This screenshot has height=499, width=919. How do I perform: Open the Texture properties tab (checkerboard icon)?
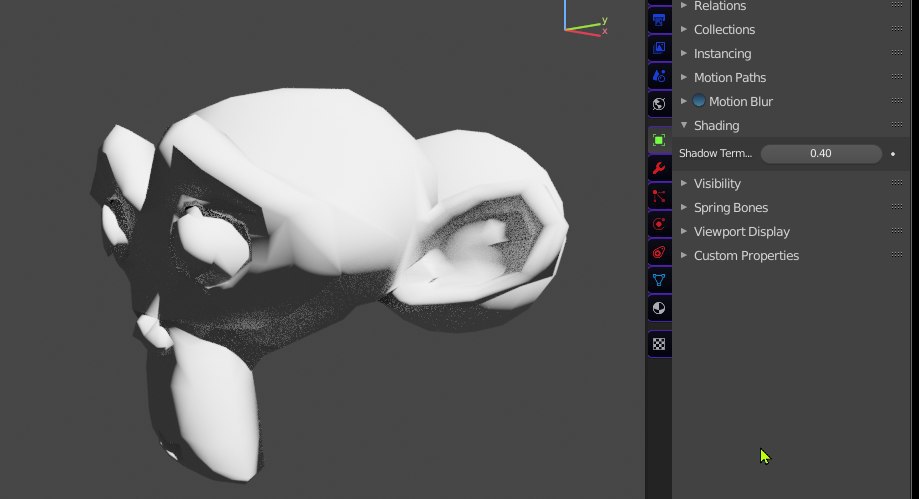click(x=659, y=344)
